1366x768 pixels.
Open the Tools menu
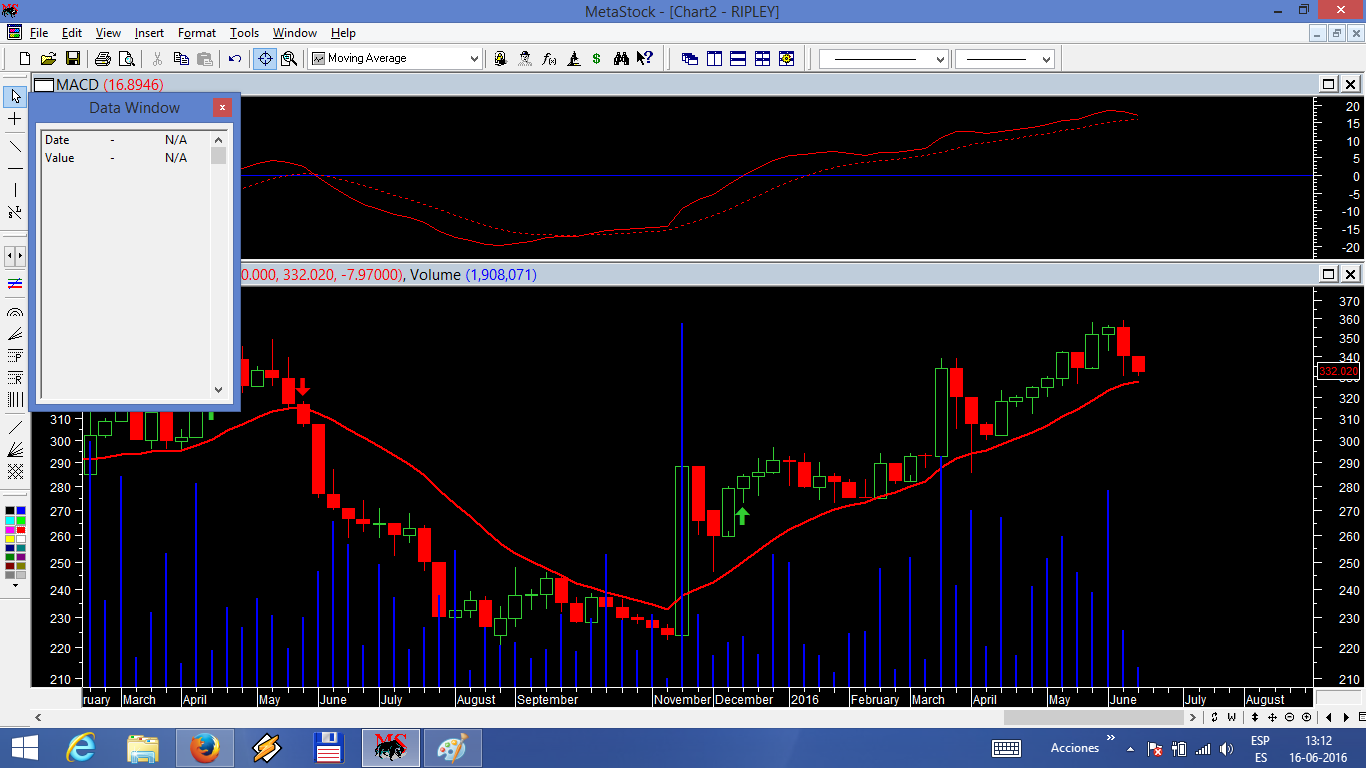[x=244, y=33]
